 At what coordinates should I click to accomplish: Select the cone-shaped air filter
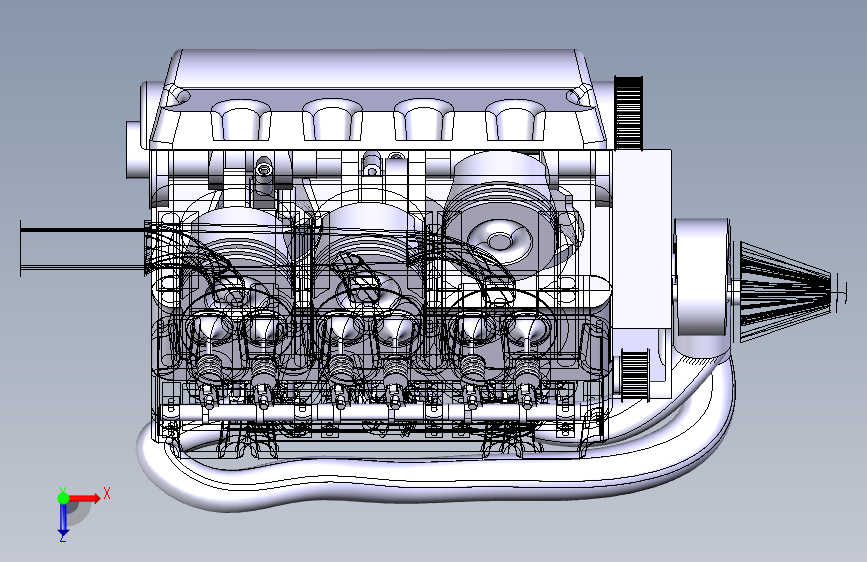(x=784, y=290)
